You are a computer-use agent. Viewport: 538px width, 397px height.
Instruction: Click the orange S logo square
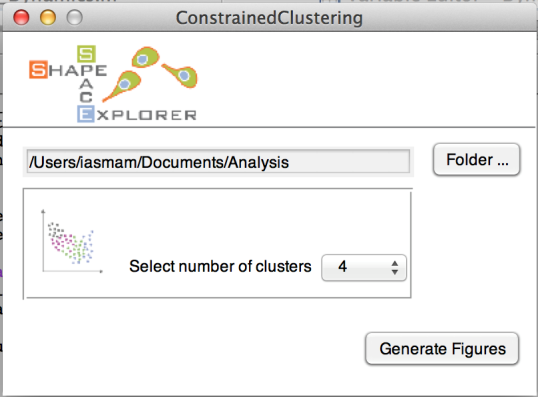38,70
